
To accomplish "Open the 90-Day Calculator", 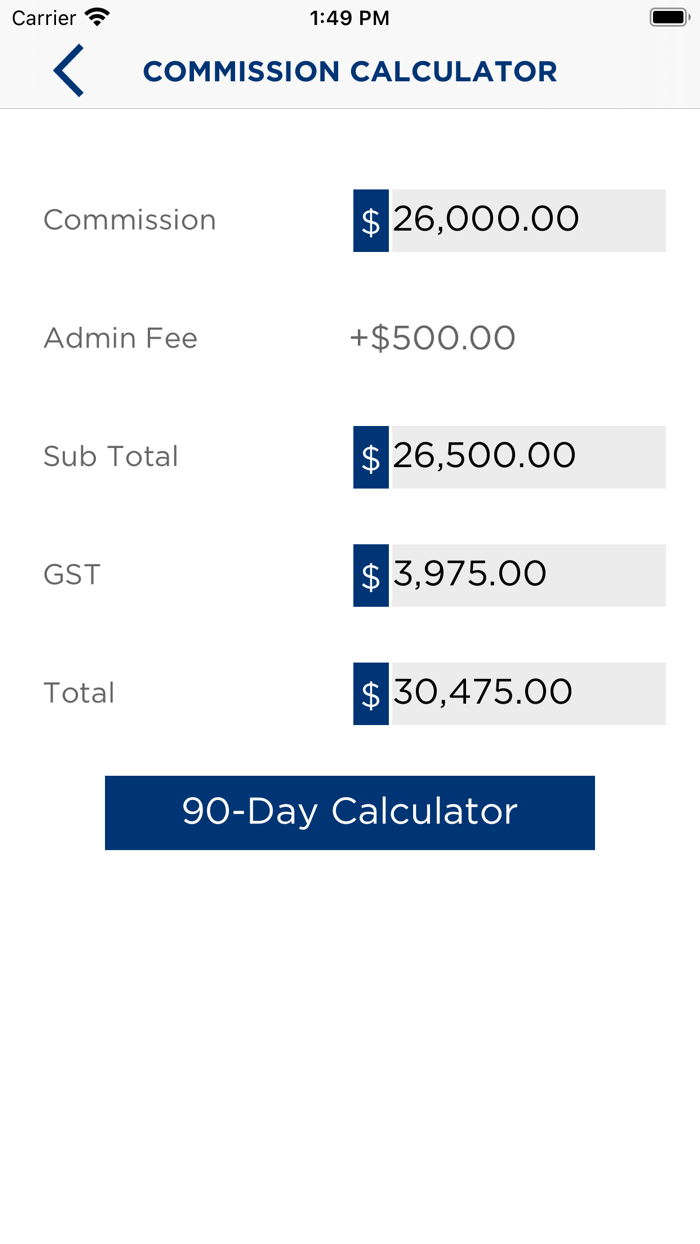I will pyautogui.click(x=349, y=812).
